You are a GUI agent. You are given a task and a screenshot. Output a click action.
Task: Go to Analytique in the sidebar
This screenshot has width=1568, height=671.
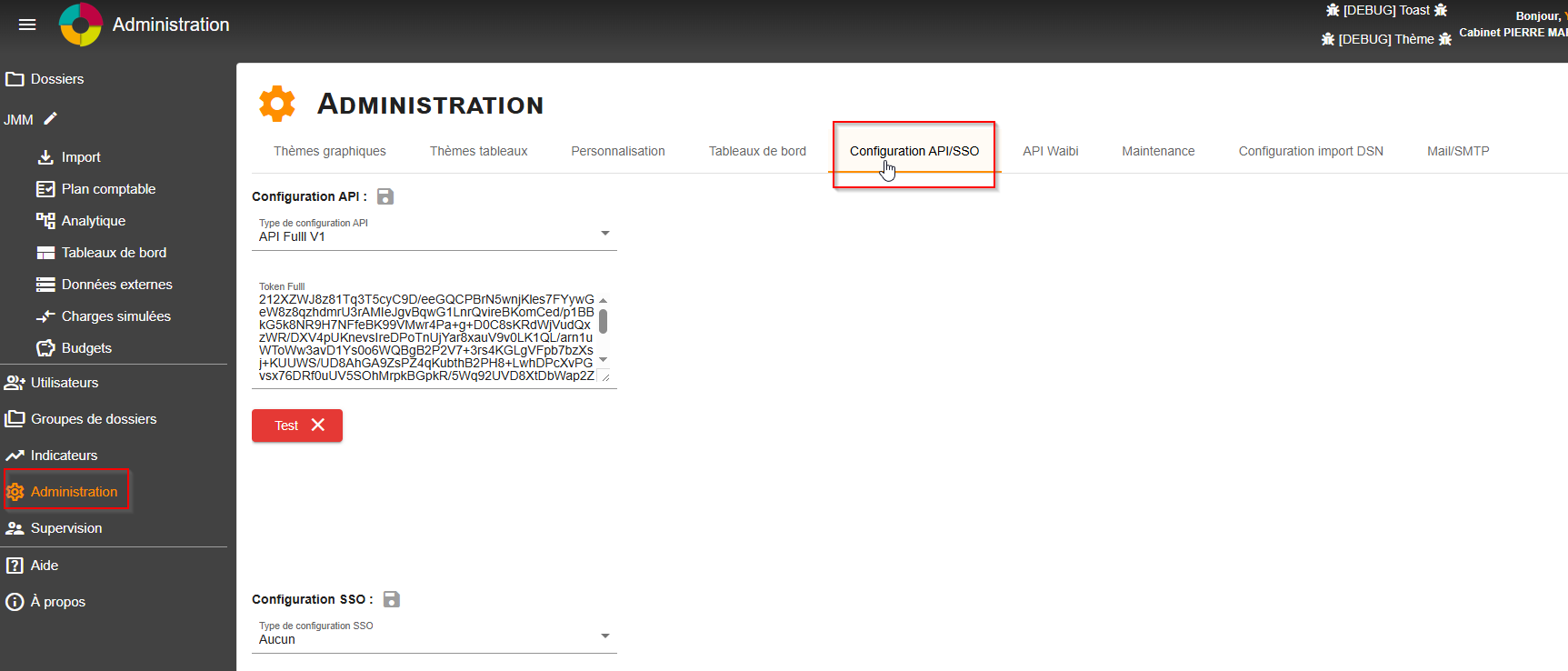coord(93,221)
